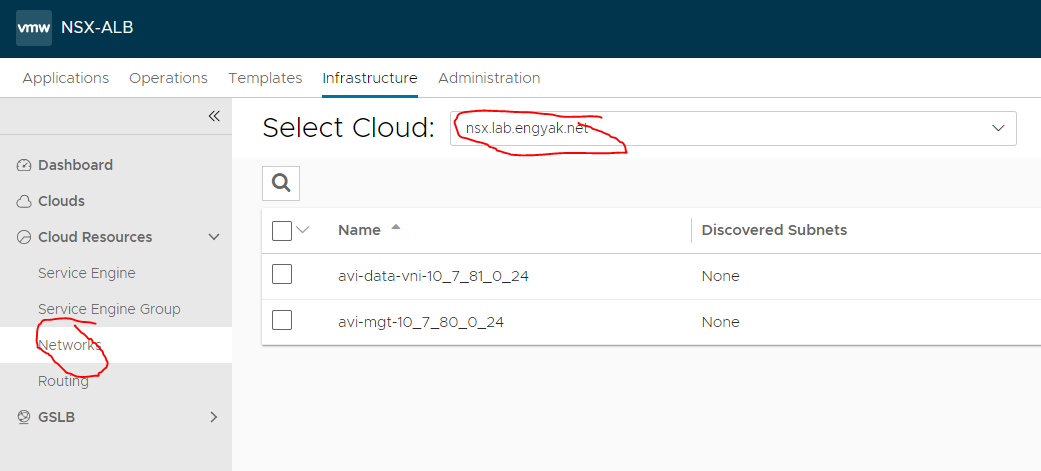Tick the avi-mgt-10_7_80_0_24 checkbox

coord(282,320)
